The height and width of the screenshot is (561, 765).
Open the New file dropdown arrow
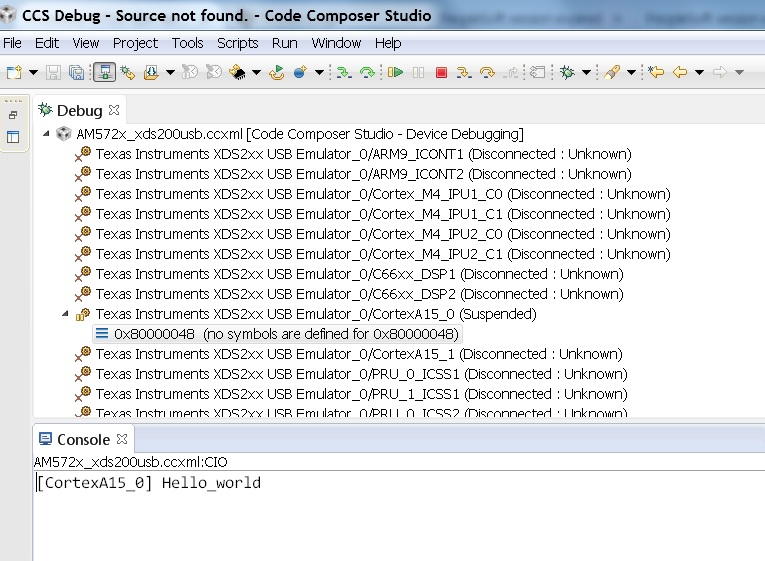33,72
